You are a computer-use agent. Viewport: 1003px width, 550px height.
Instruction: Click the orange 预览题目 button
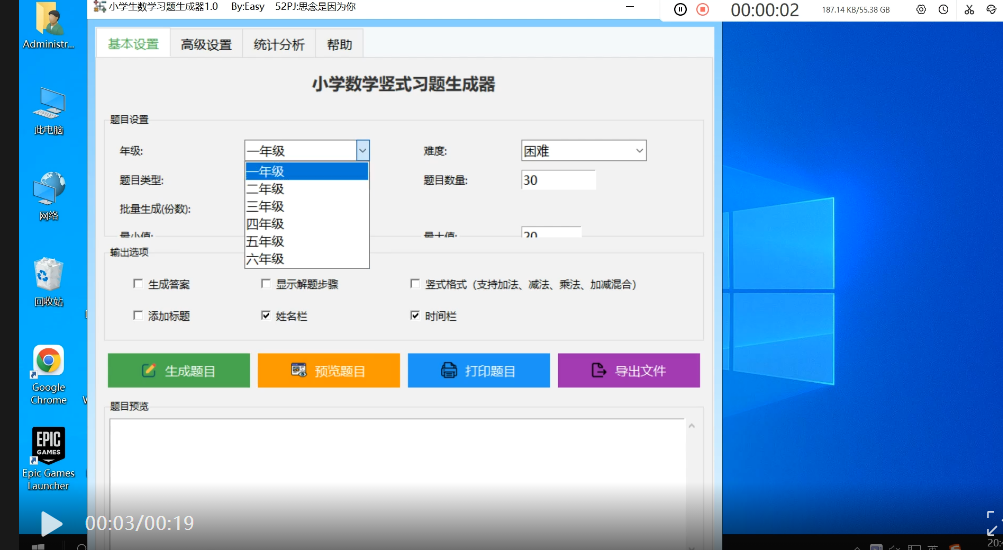pyautogui.click(x=329, y=370)
